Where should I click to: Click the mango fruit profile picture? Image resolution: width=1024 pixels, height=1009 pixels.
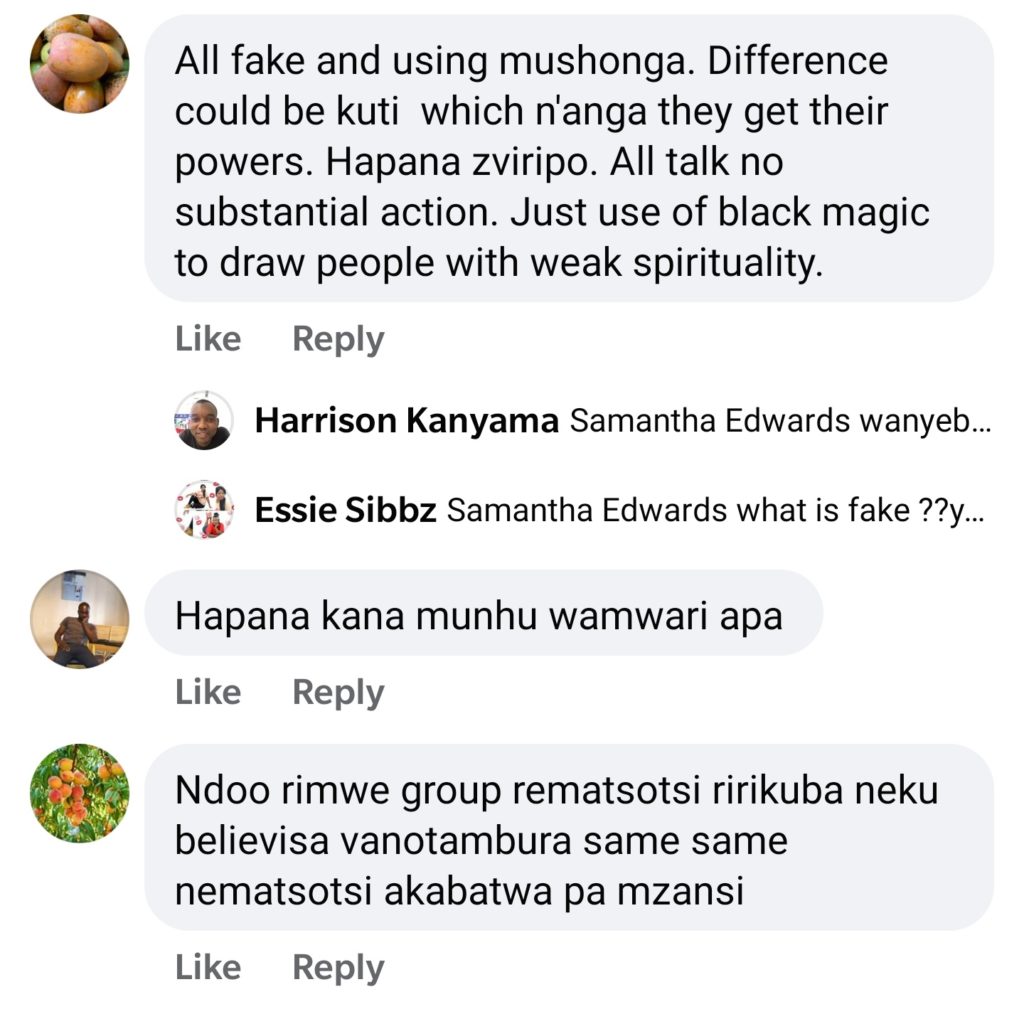79,64
